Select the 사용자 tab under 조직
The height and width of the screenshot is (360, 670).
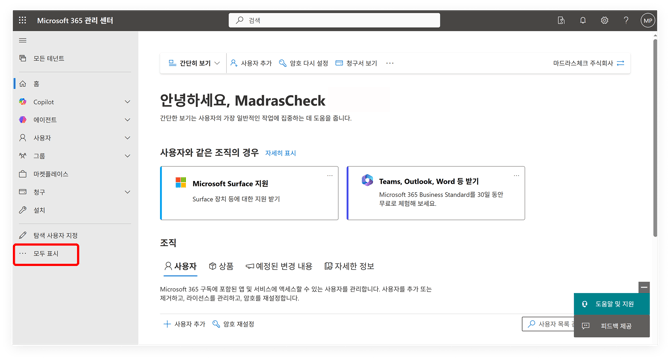click(x=180, y=266)
